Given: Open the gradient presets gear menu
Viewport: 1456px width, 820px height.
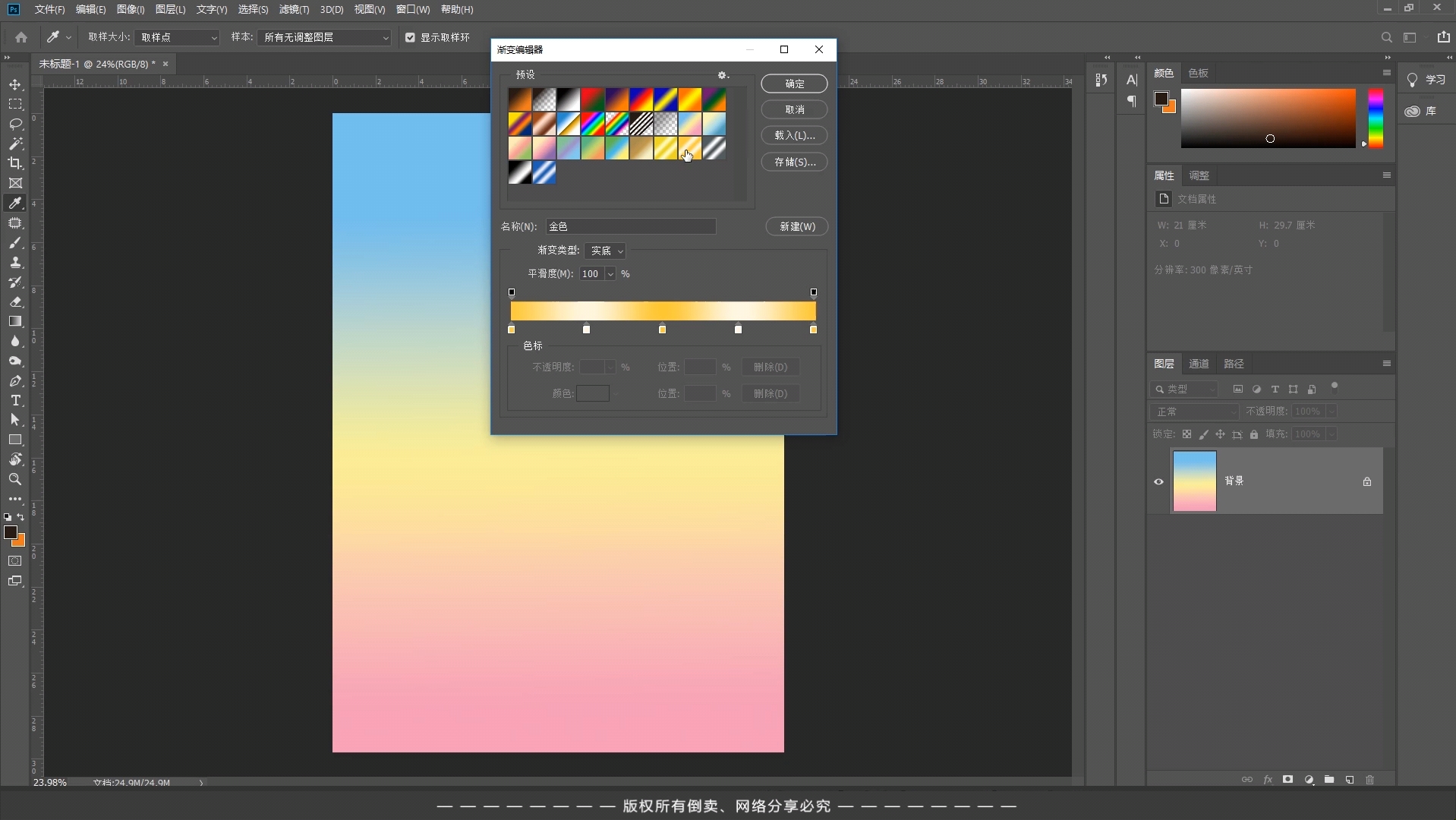Looking at the screenshot, I should tap(723, 75).
